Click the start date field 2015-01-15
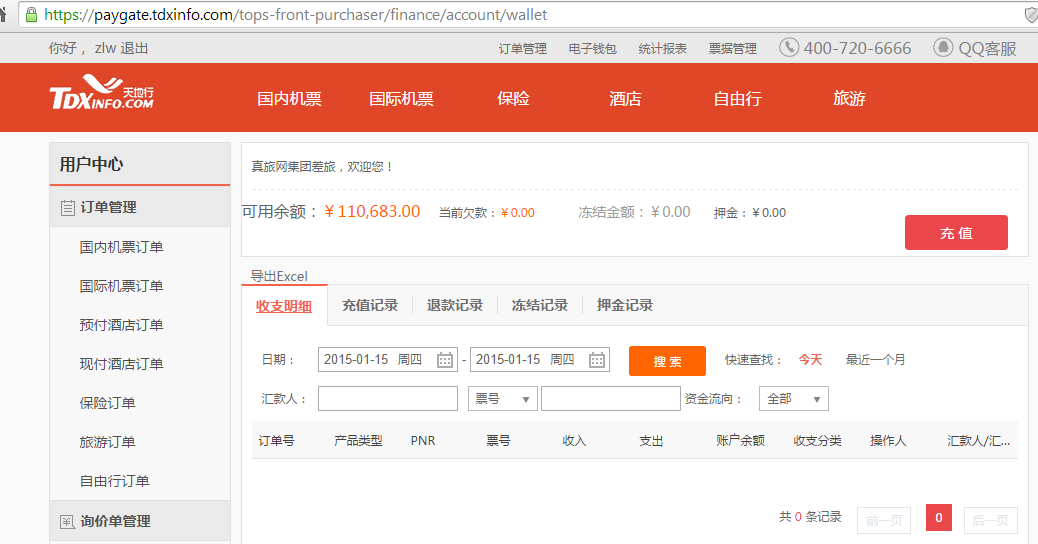 [387, 359]
